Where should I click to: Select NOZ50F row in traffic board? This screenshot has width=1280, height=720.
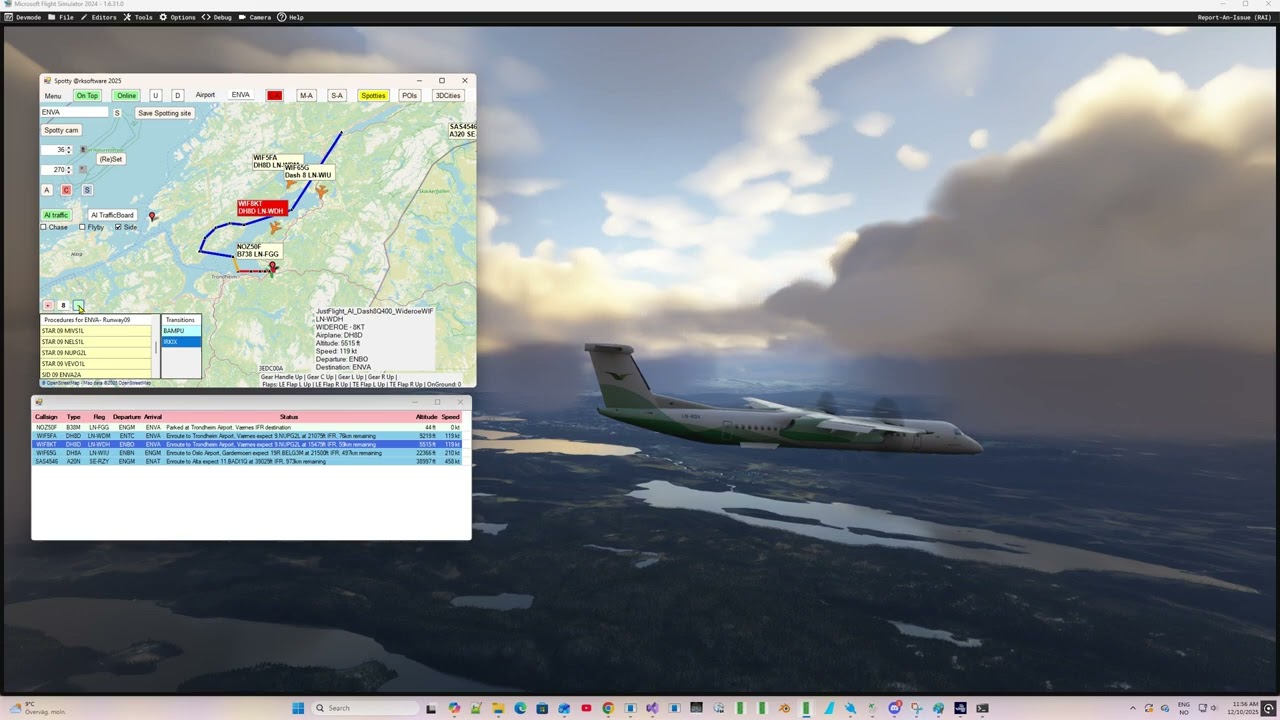click(247, 428)
